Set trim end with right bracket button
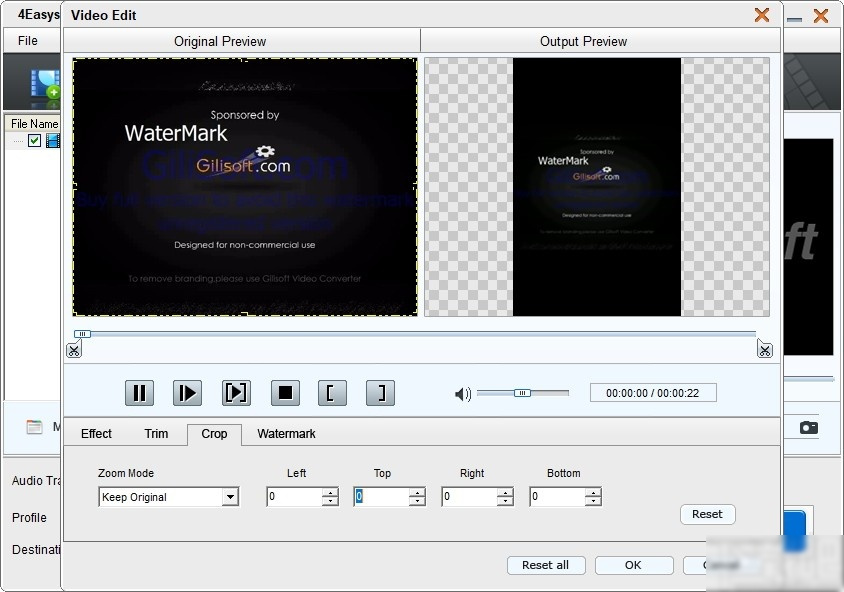844x592 pixels. 380,393
